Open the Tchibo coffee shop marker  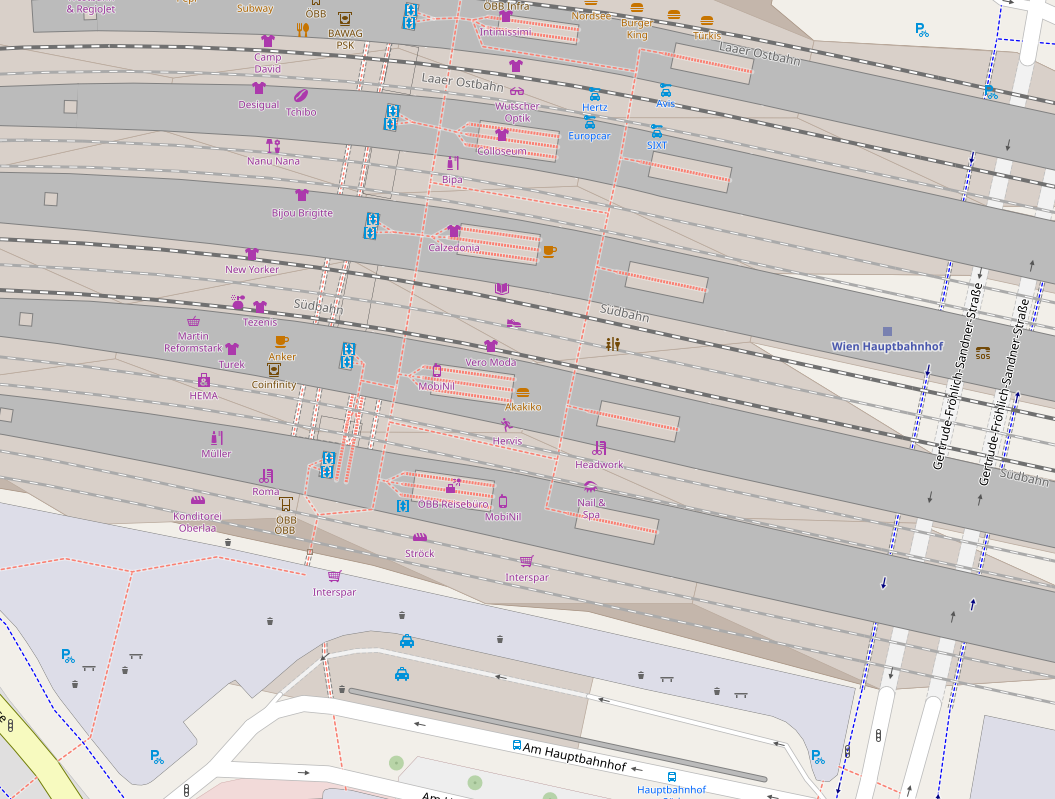(299, 97)
